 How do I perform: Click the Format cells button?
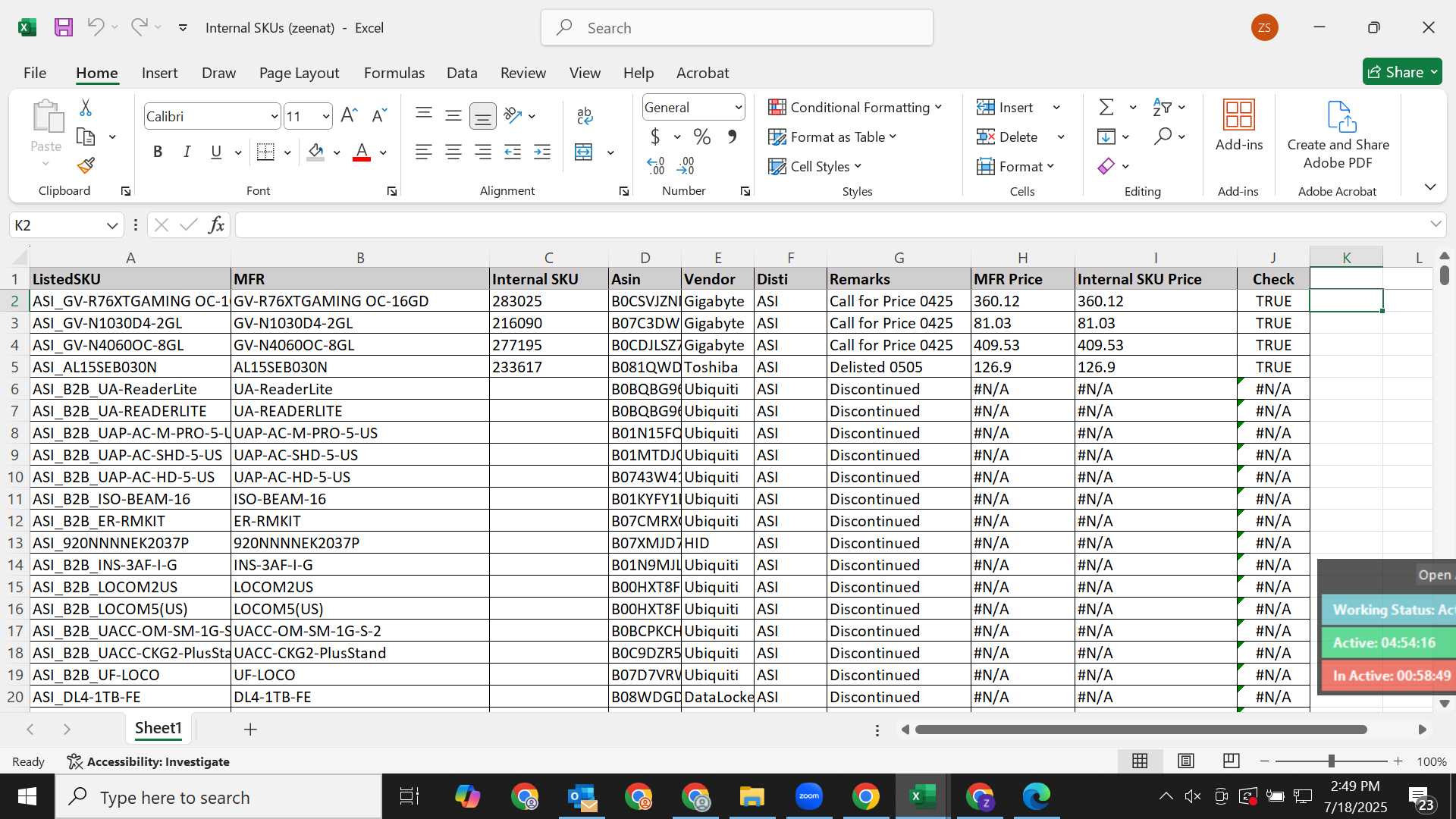(1015, 166)
